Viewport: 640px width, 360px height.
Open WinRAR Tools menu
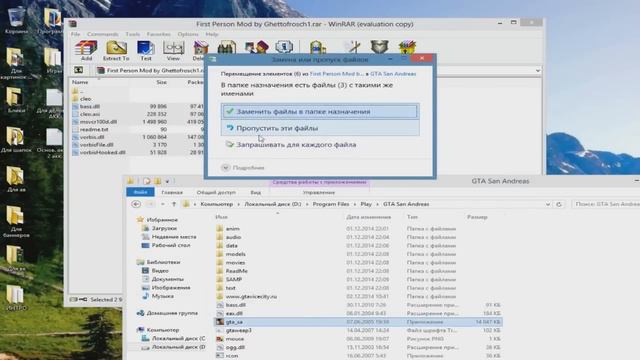pos(133,34)
